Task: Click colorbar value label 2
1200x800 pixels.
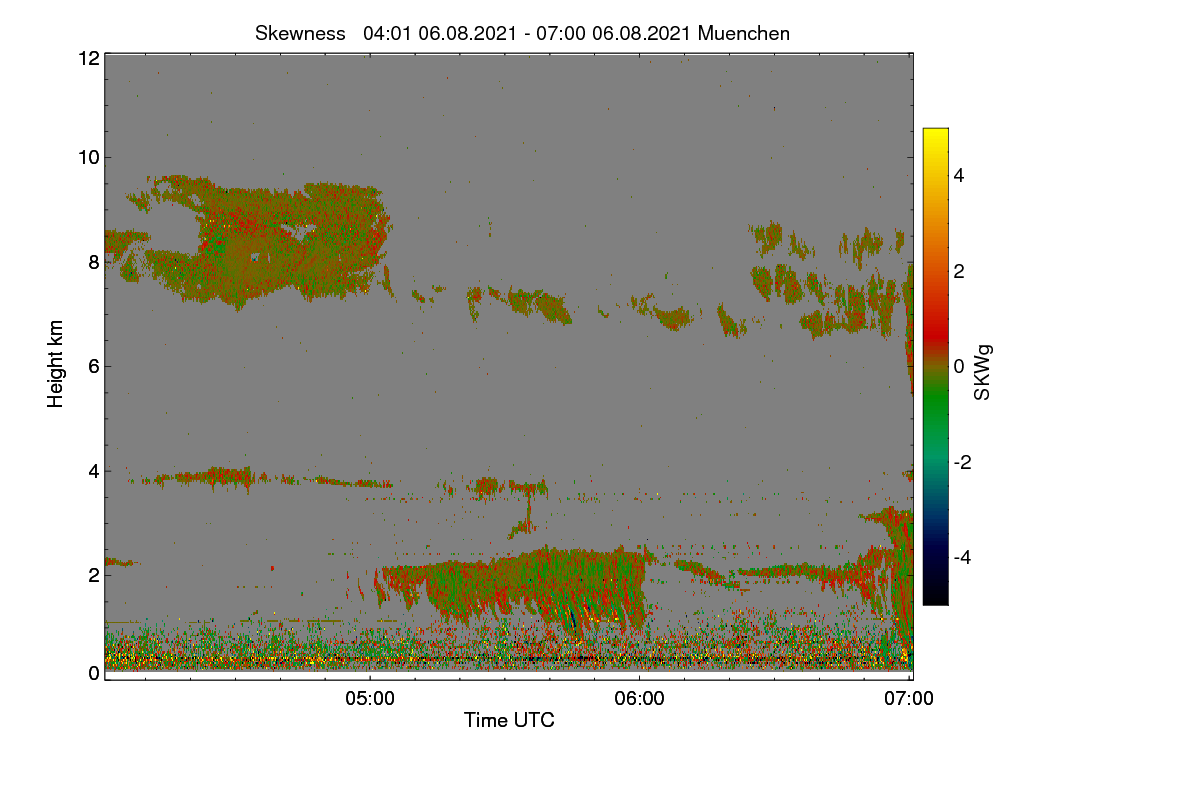Action: [x=960, y=271]
